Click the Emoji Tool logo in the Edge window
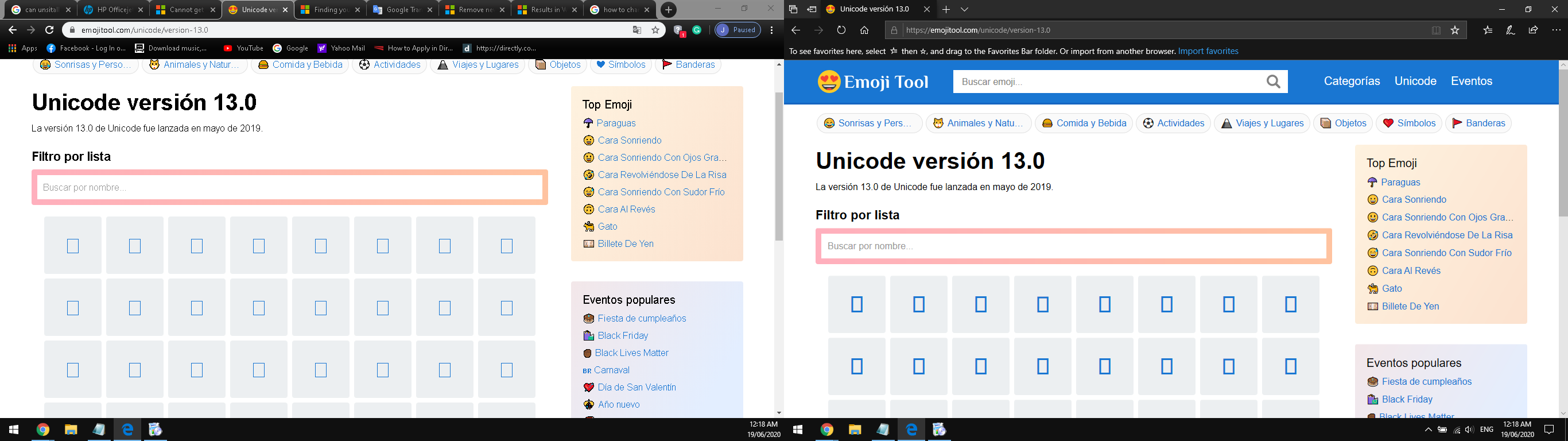Viewport: 1568px width, 441px height. point(873,82)
